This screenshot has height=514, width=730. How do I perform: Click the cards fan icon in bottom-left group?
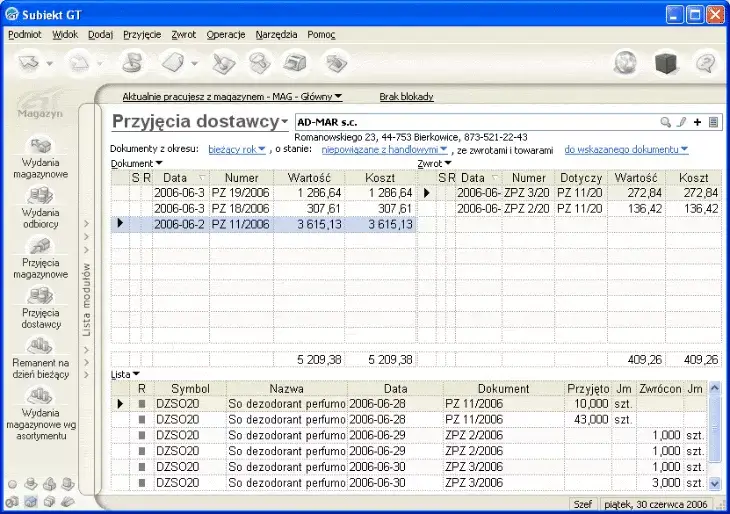(68, 502)
